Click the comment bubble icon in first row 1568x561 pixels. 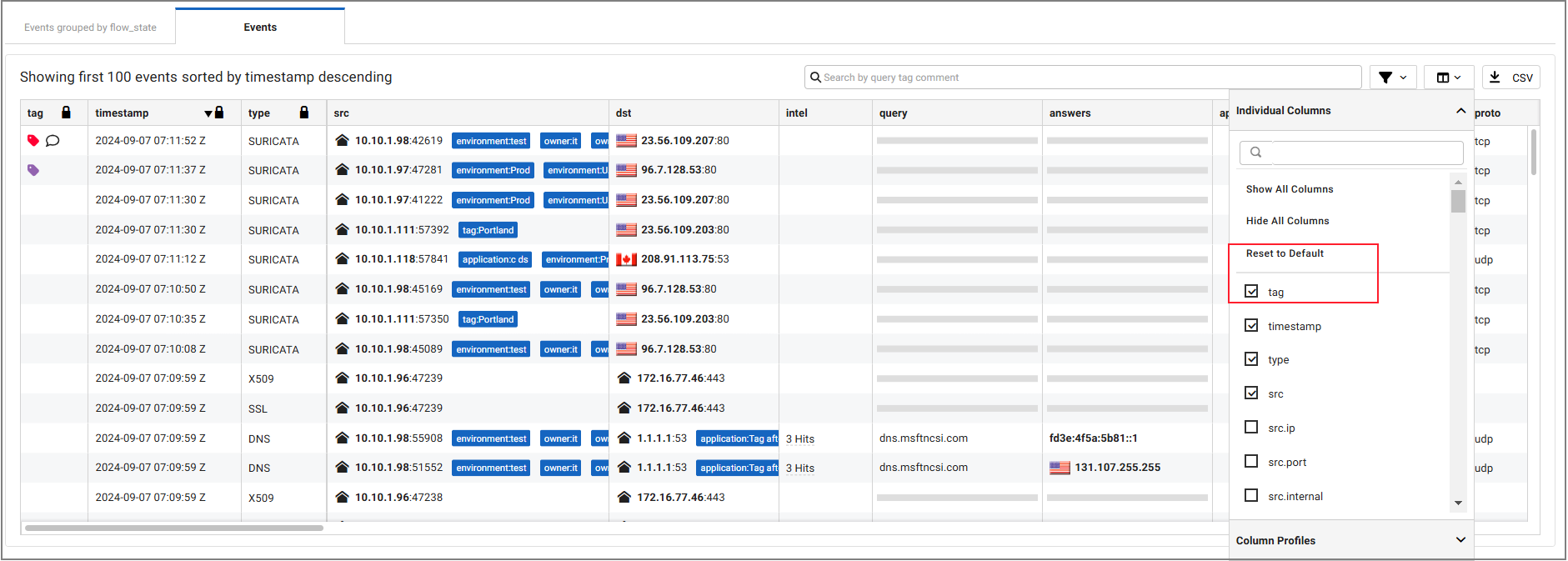coord(53,140)
